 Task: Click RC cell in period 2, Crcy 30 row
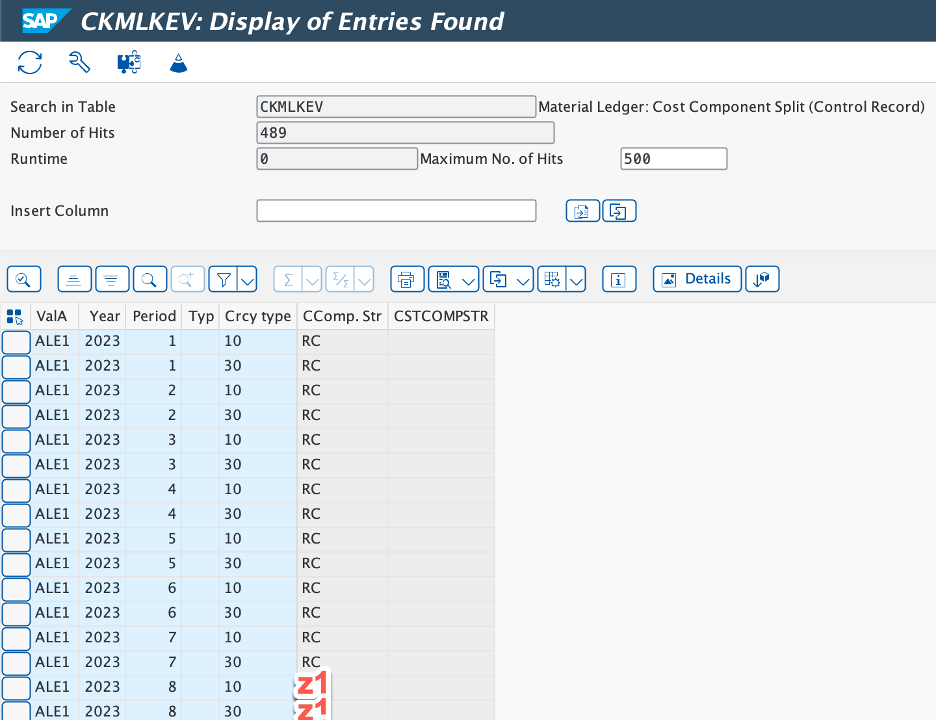[342, 415]
